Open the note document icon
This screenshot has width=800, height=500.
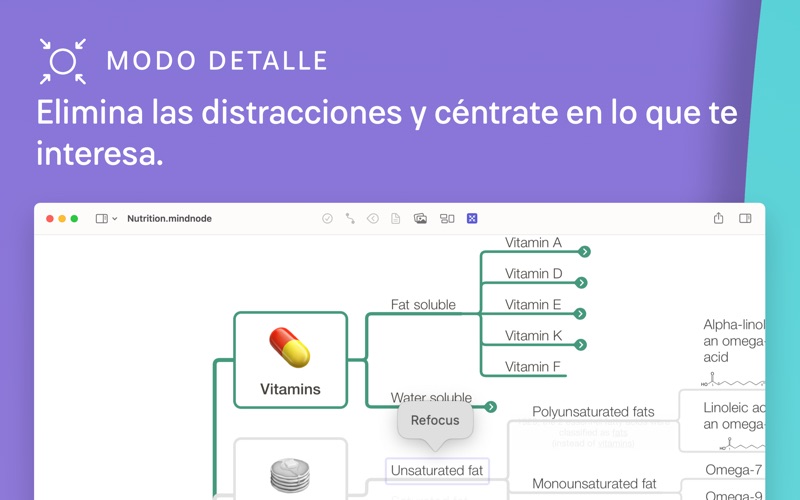pos(395,218)
